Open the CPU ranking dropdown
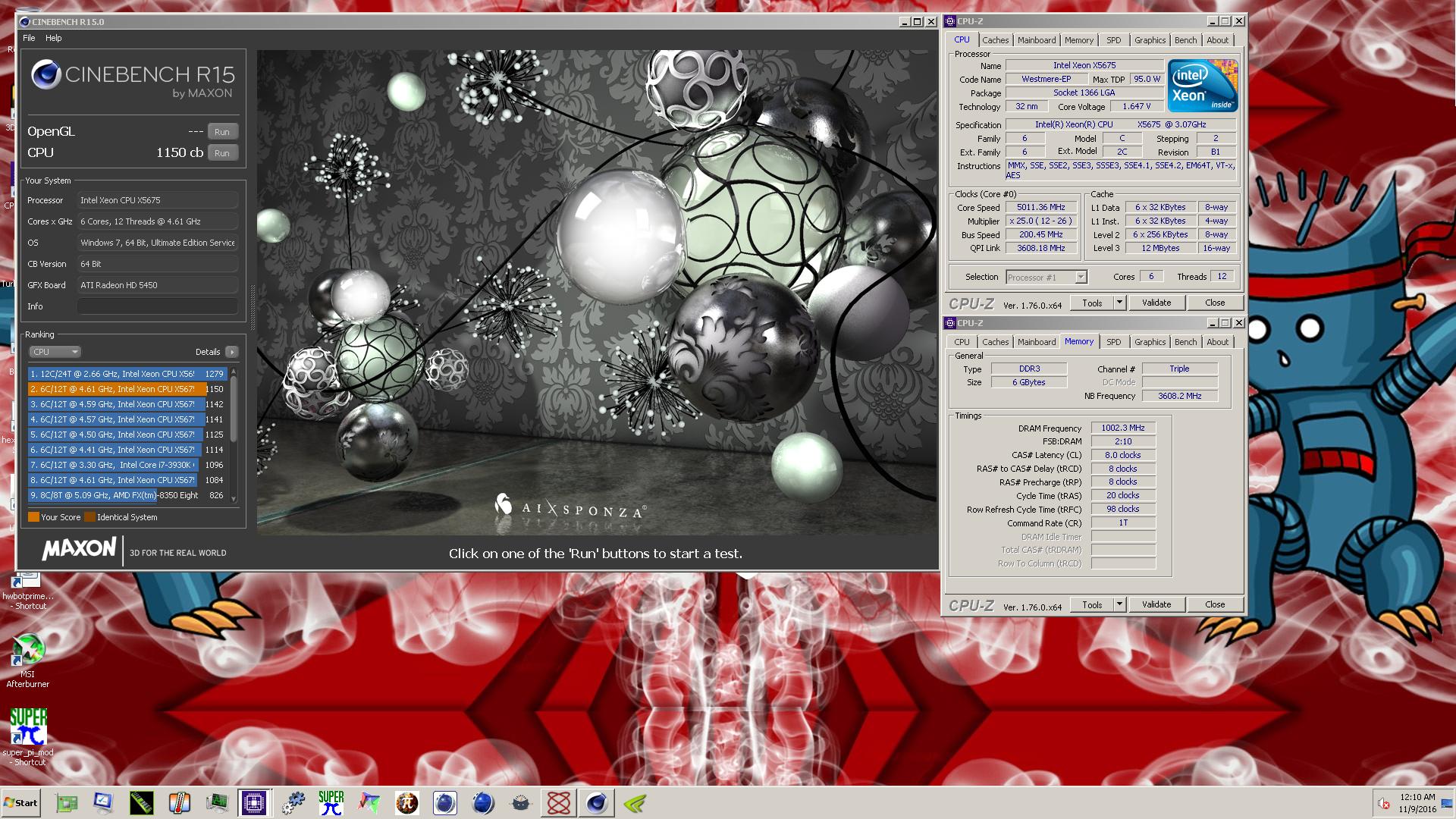 click(x=55, y=352)
